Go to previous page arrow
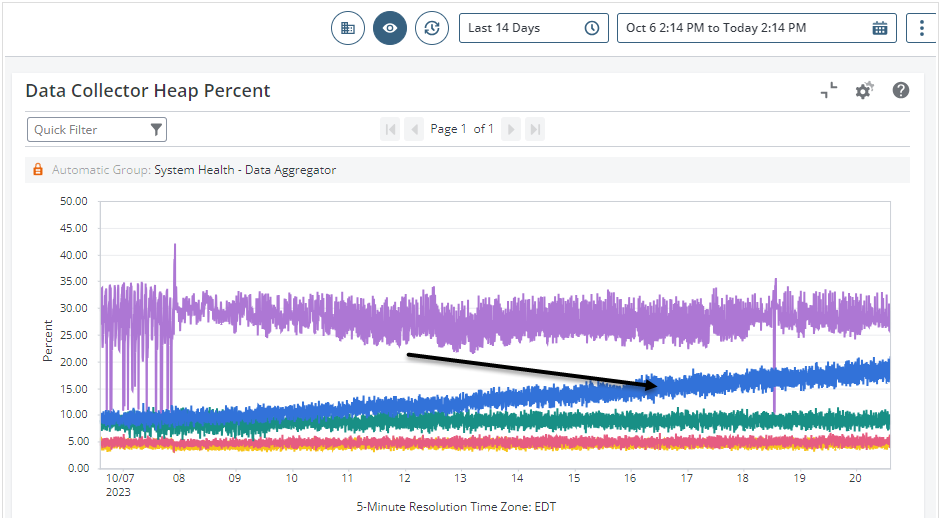The width and height of the screenshot is (944, 518). (414, 129)
